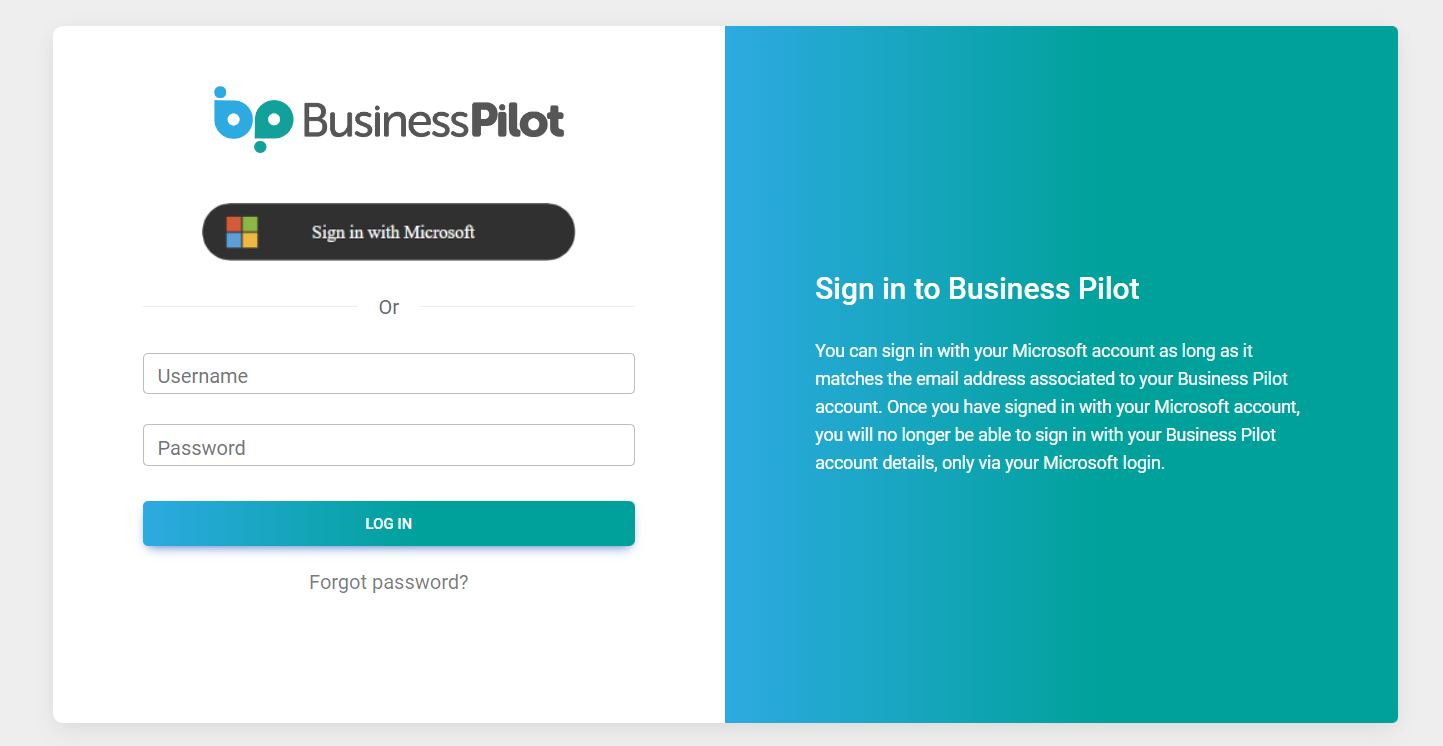Screen dimensions: 1443x746
Task: Sign in with Microsoft button text
Action: pyautogui.click(x=393, y=232)
